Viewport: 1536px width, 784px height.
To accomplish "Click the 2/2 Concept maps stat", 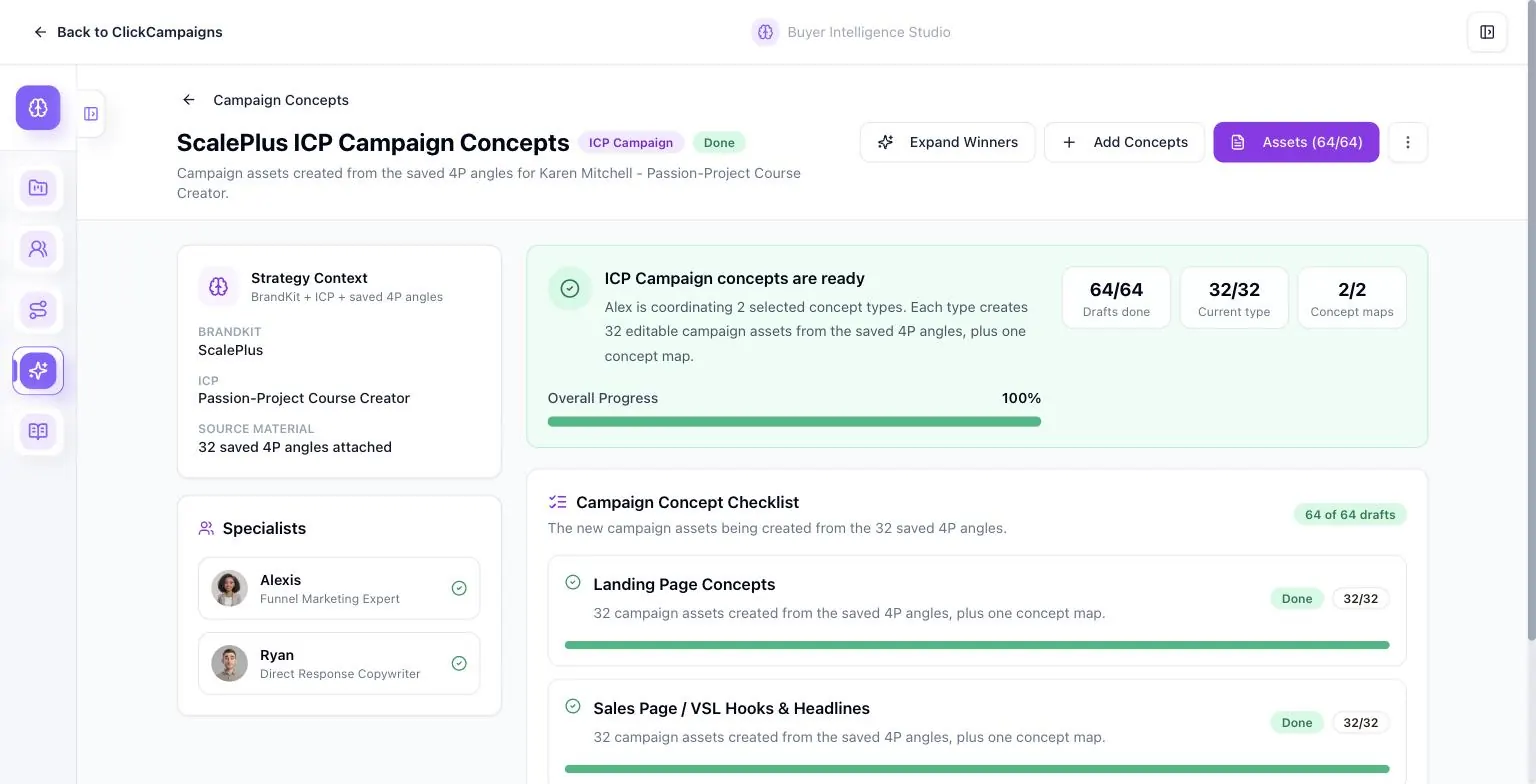I will point(1352,298).
